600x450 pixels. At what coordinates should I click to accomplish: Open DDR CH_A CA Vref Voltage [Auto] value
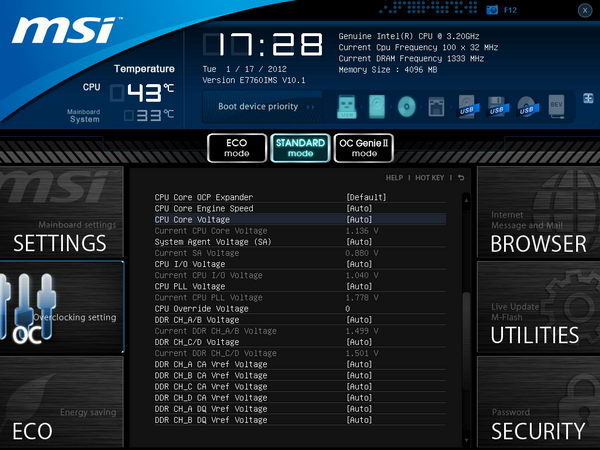[x=359, y=364]
